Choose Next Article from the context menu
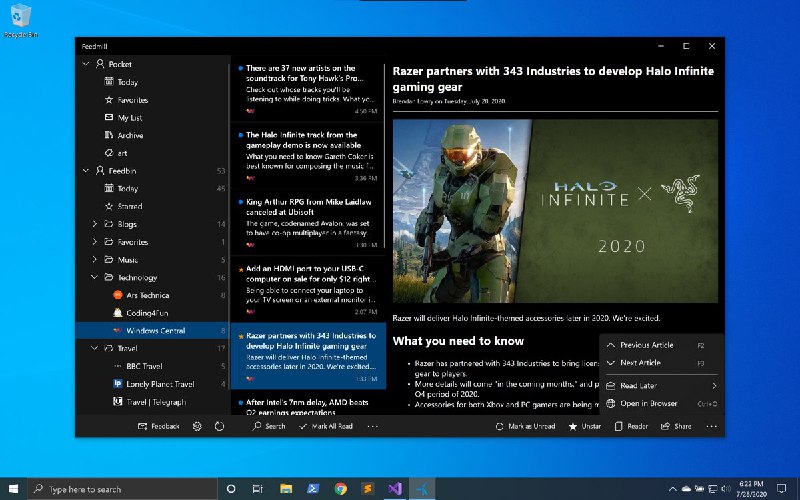 640,363
